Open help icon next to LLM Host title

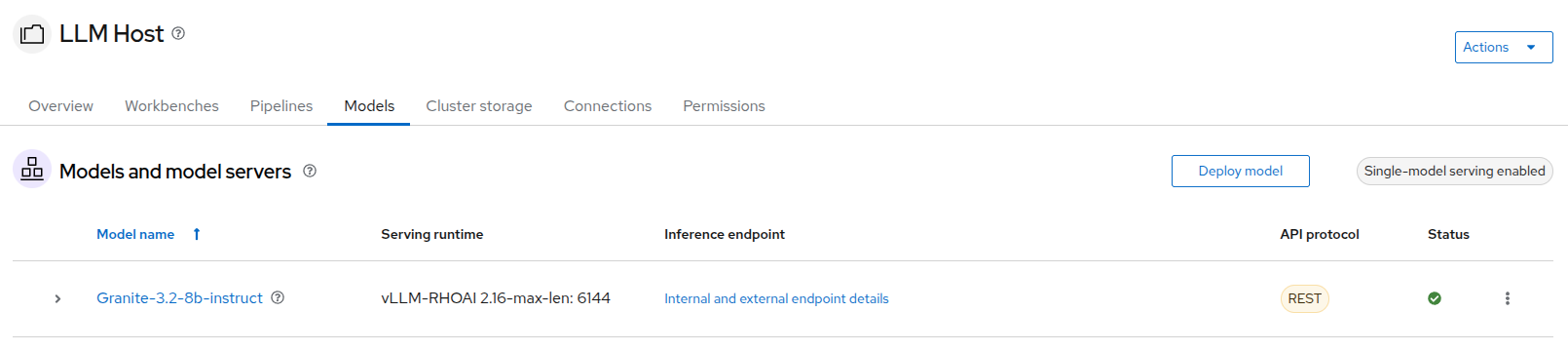(178, 33)
